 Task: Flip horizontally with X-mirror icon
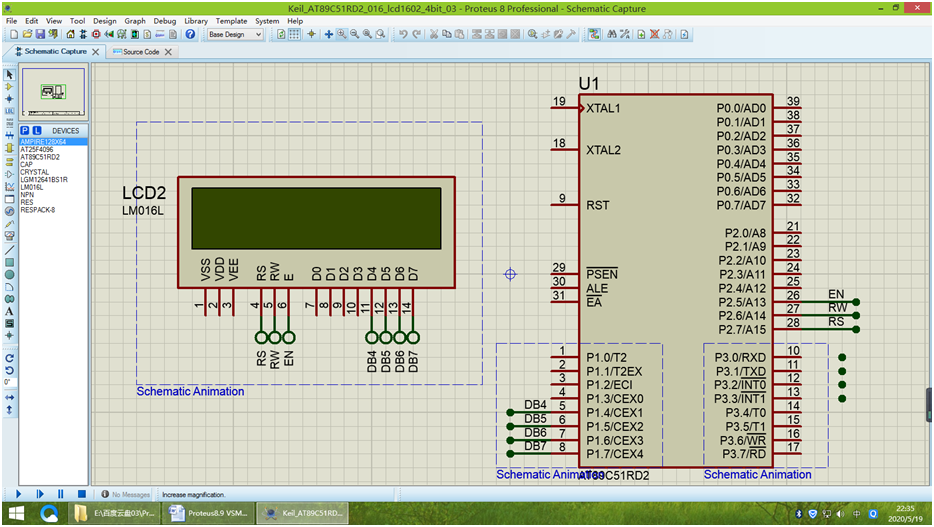10,397
